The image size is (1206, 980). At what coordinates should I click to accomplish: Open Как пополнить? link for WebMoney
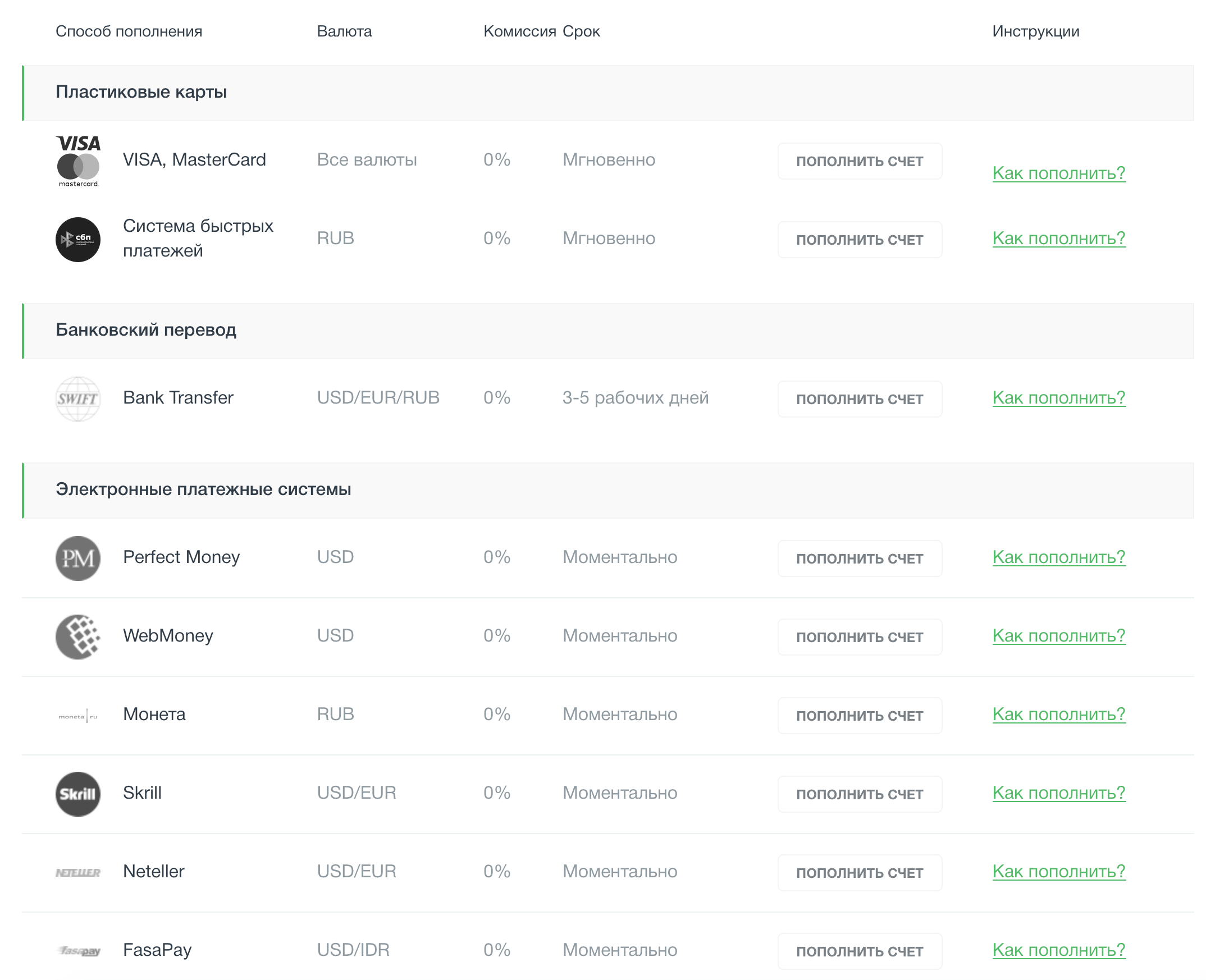coord(1058,635)
